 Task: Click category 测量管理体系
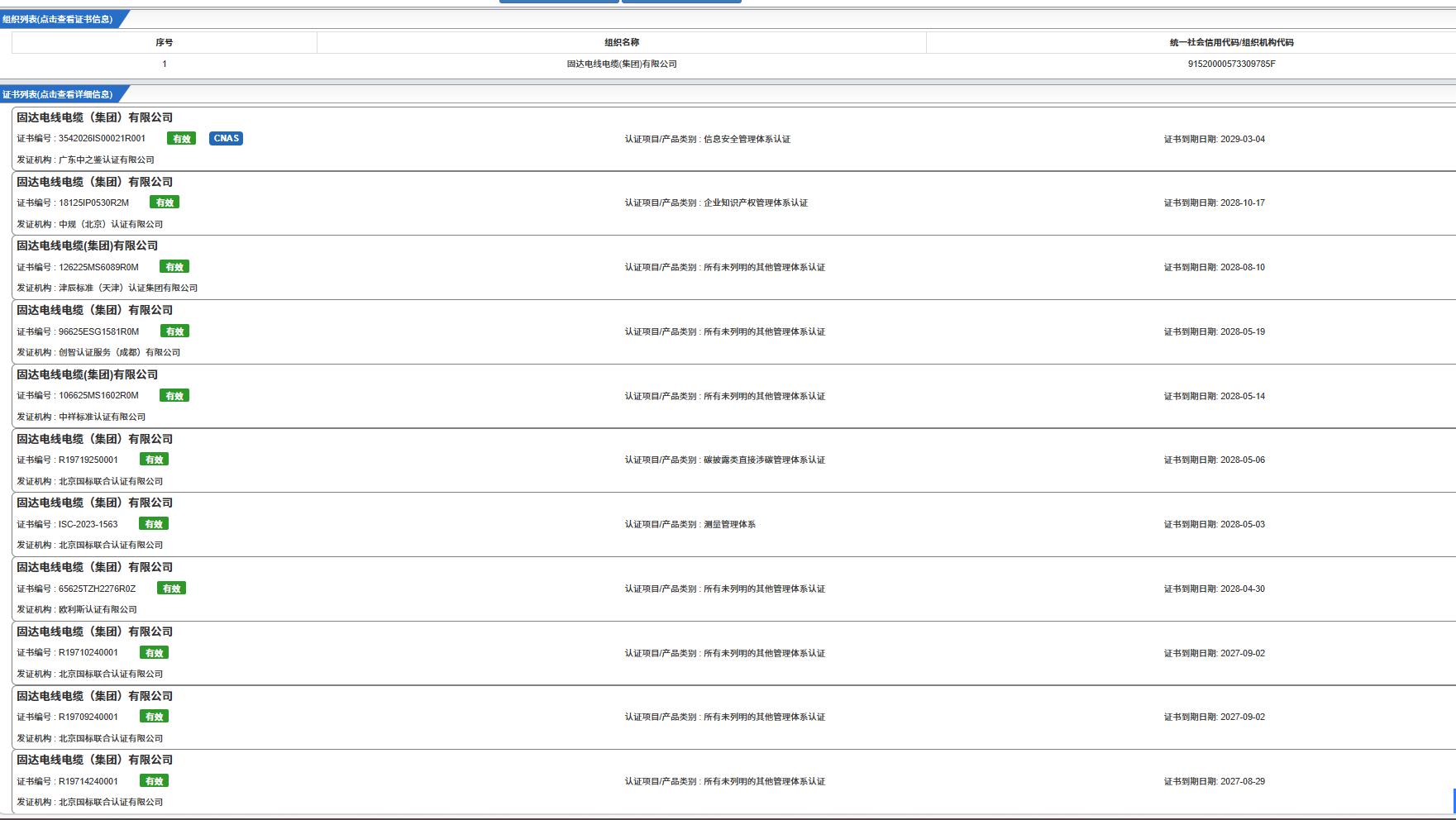click(729, 524)
